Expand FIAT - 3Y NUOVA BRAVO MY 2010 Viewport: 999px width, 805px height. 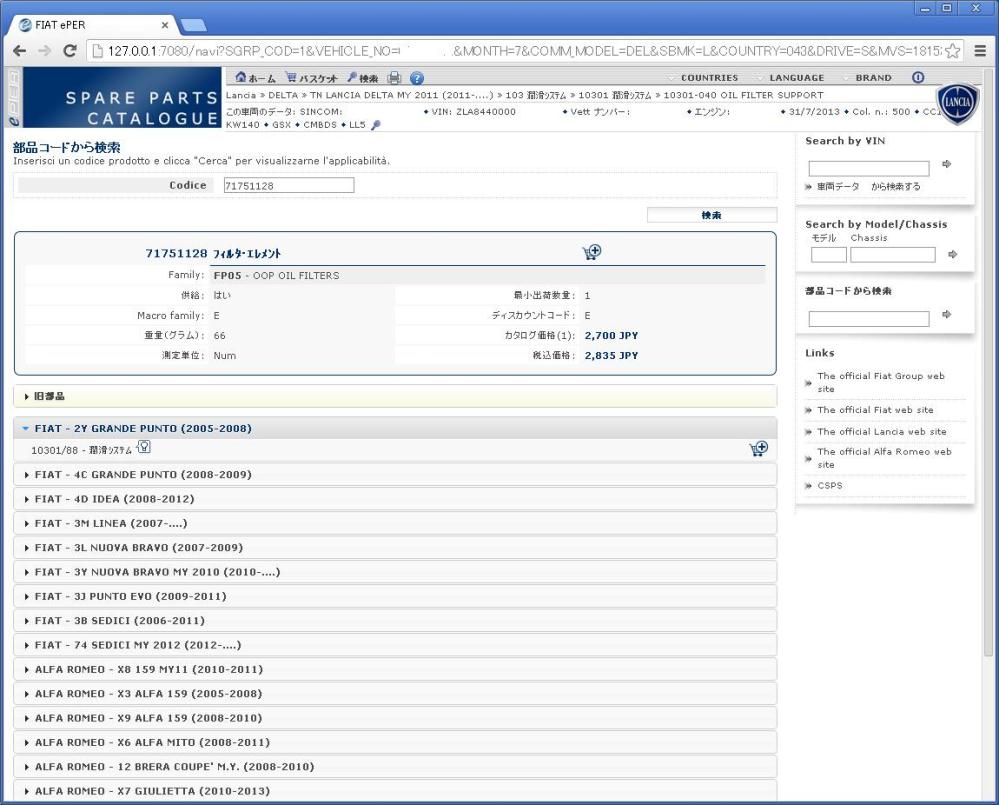395,572
